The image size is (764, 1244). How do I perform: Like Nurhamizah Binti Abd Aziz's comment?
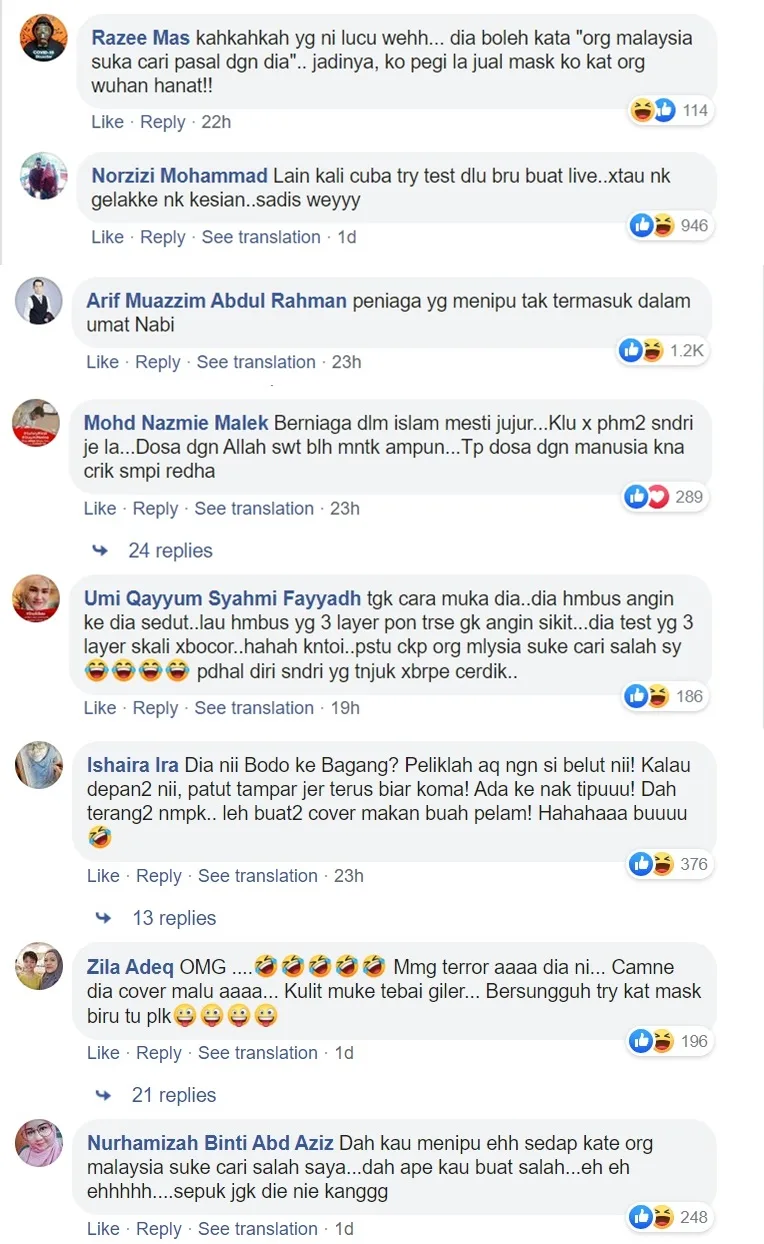point(103,1229)
